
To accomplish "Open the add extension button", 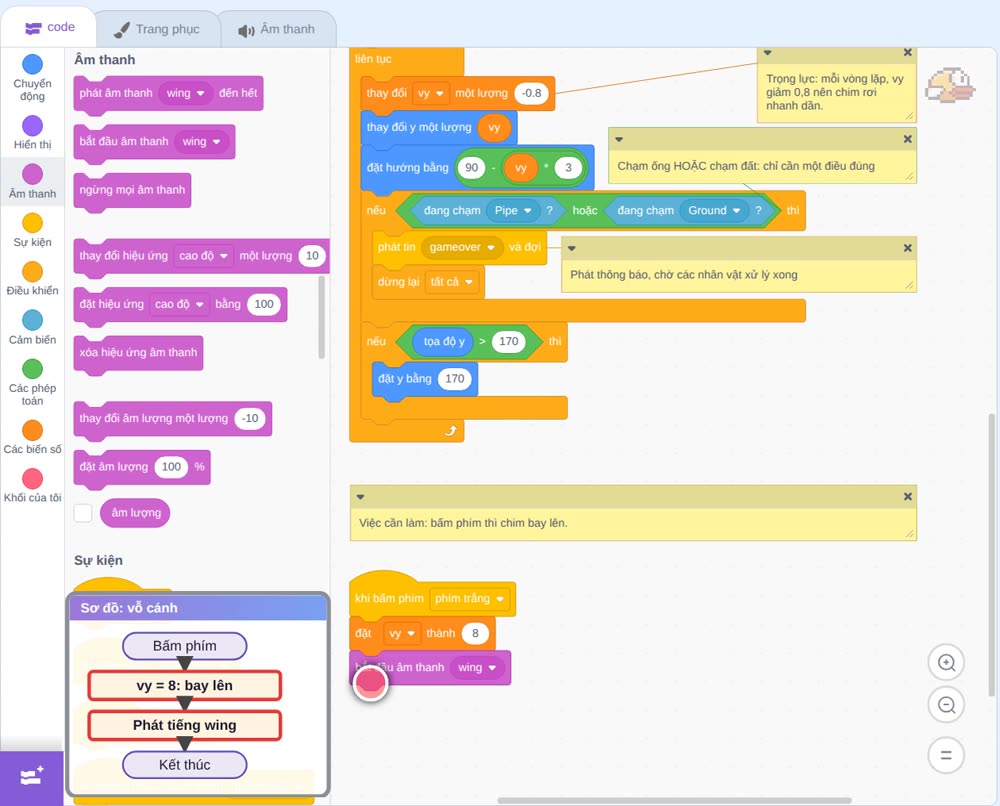I will 32,777.
